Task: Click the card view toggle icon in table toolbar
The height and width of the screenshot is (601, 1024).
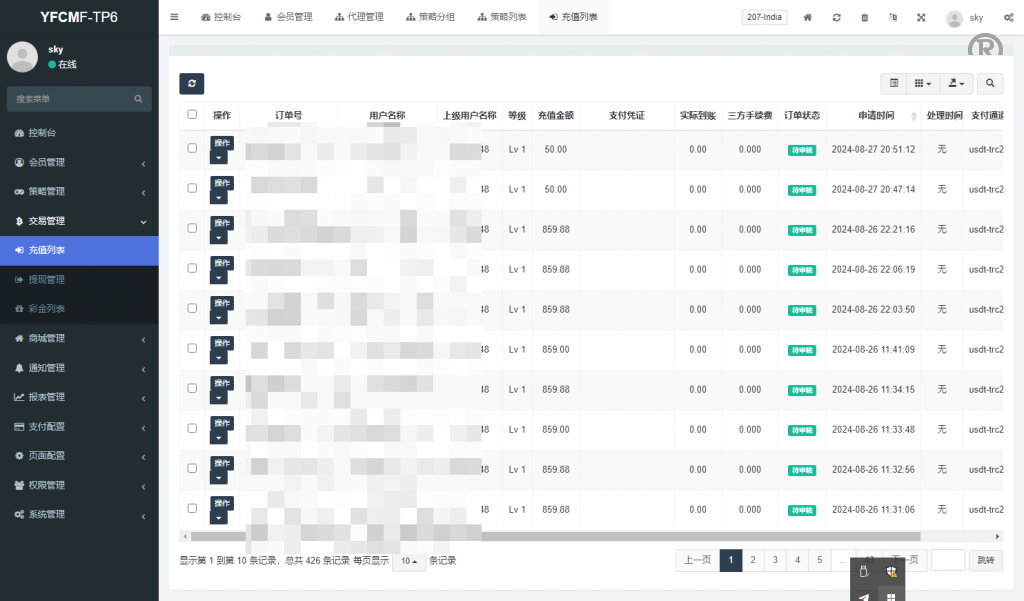Action: [894, 84]
